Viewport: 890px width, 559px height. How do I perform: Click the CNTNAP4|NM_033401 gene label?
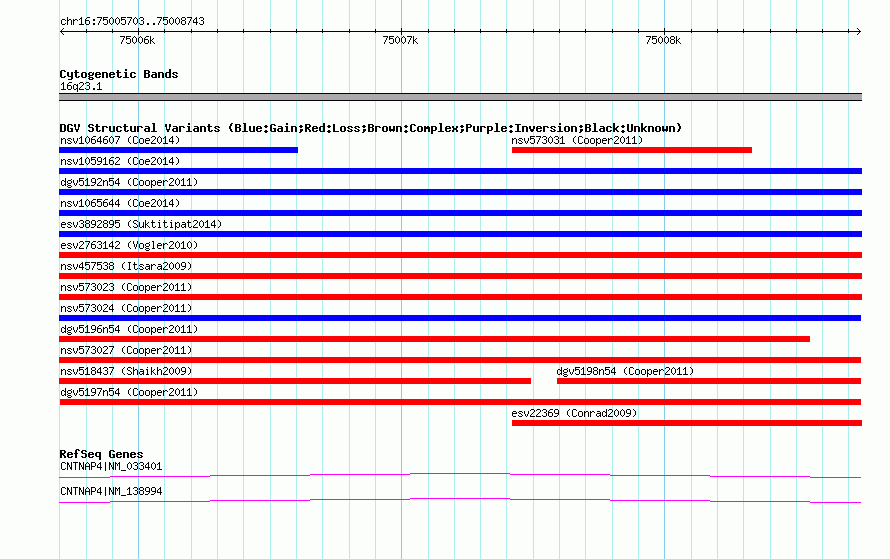(x=111, y=466)
